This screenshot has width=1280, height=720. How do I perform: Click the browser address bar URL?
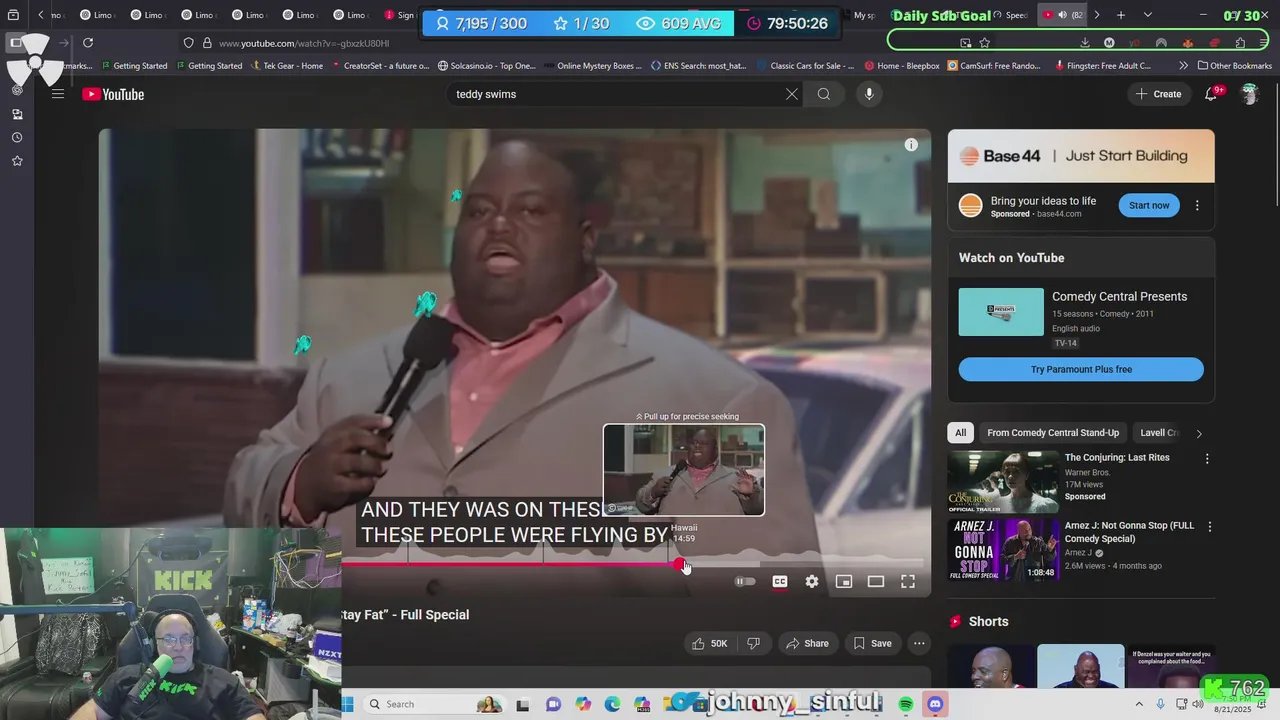tap(304, 43)
